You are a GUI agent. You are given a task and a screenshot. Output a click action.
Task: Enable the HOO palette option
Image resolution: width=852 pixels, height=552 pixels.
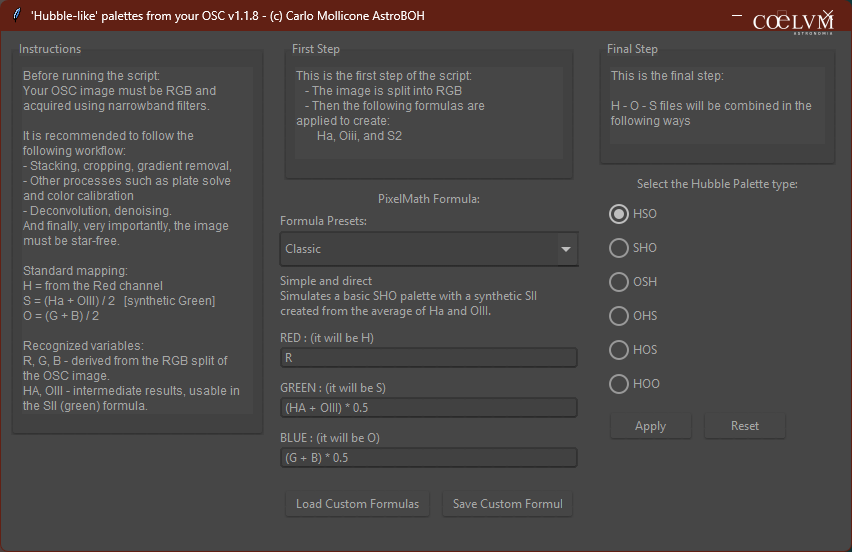(619, 384)
